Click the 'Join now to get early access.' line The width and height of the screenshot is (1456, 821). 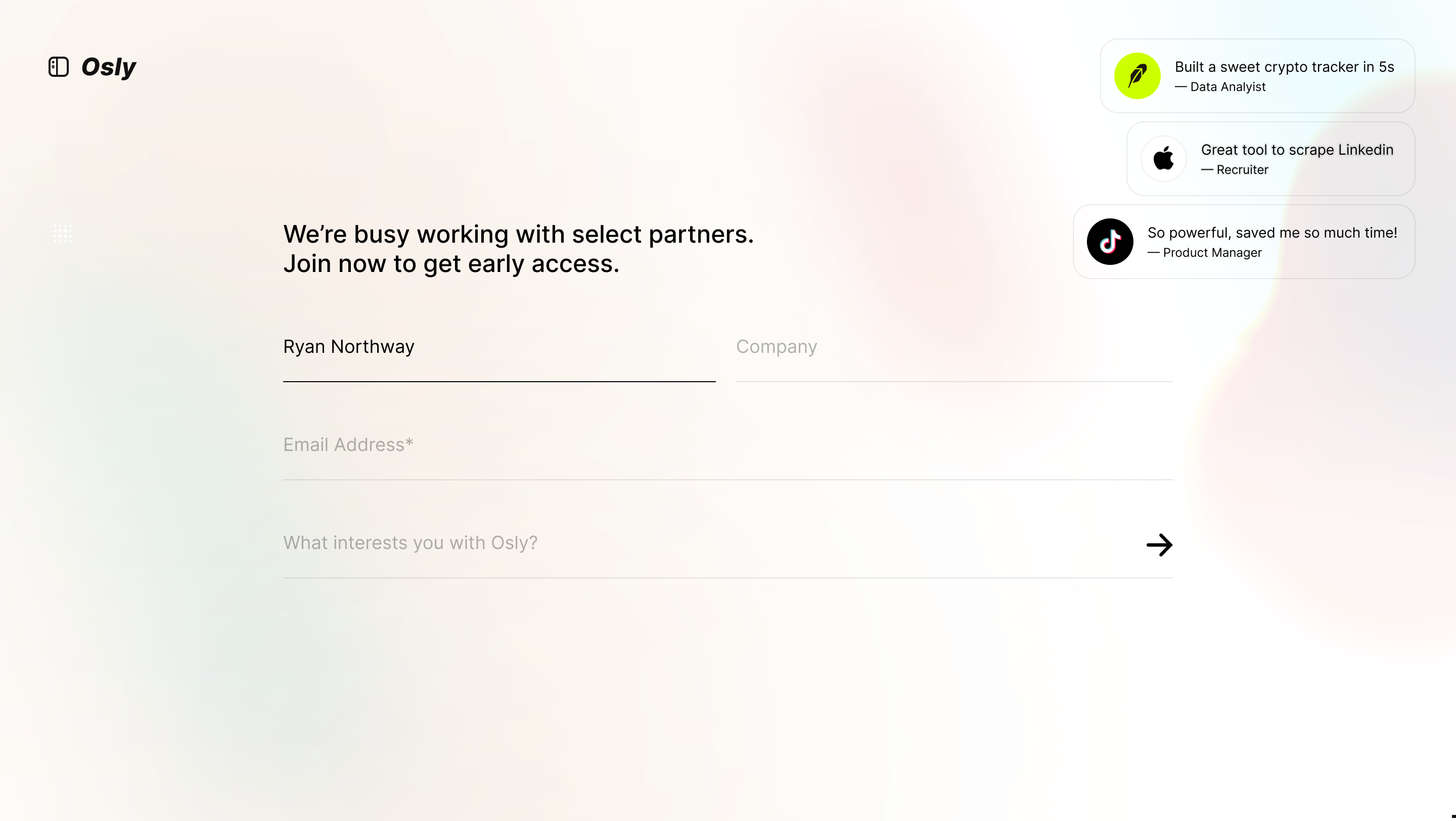pos(451,263)
